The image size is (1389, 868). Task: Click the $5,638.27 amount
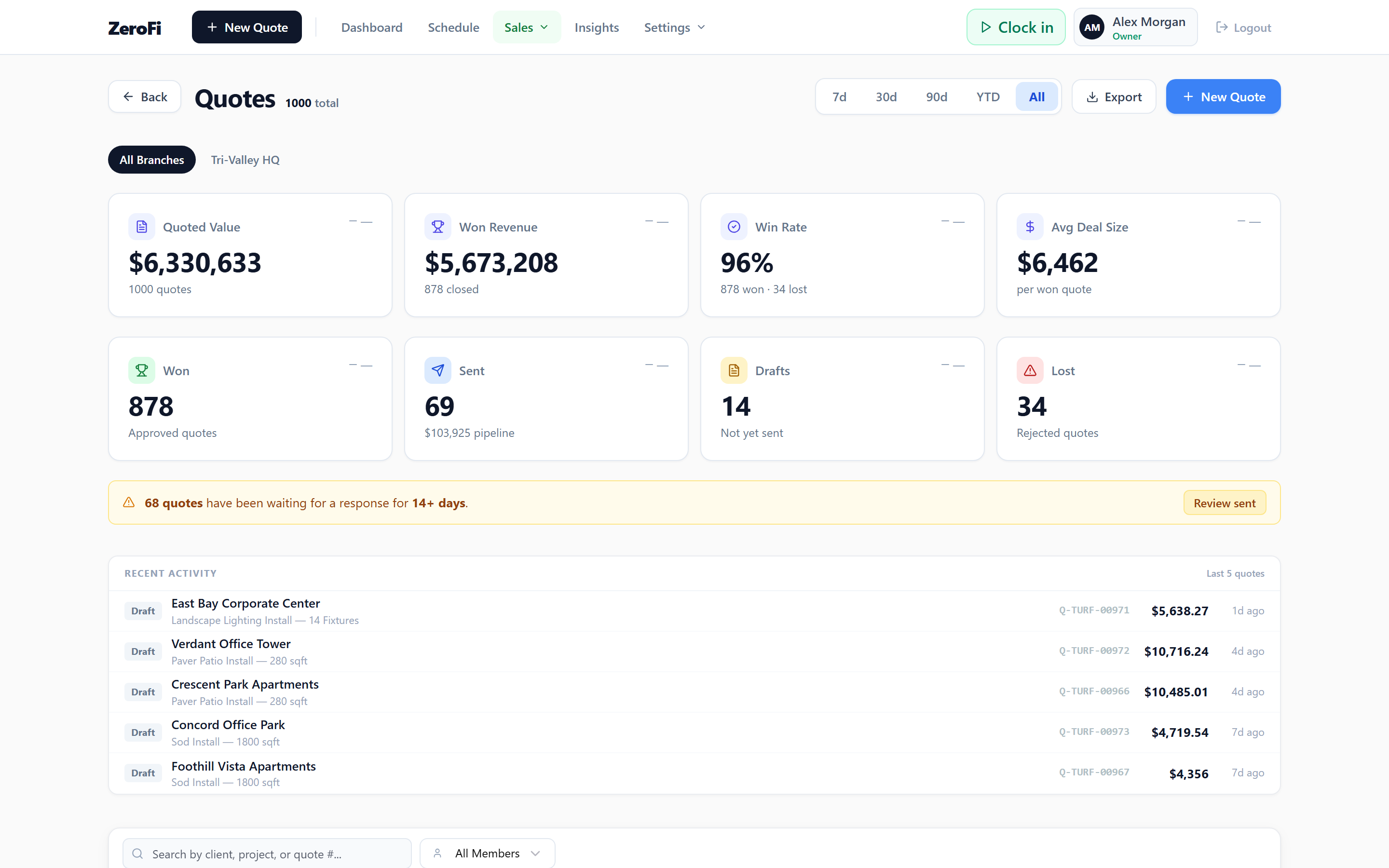(1180, 611)
